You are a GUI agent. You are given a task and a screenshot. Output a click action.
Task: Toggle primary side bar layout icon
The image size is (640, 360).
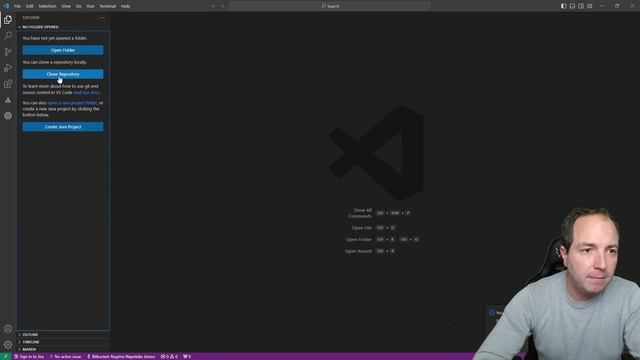coord(563,6)
